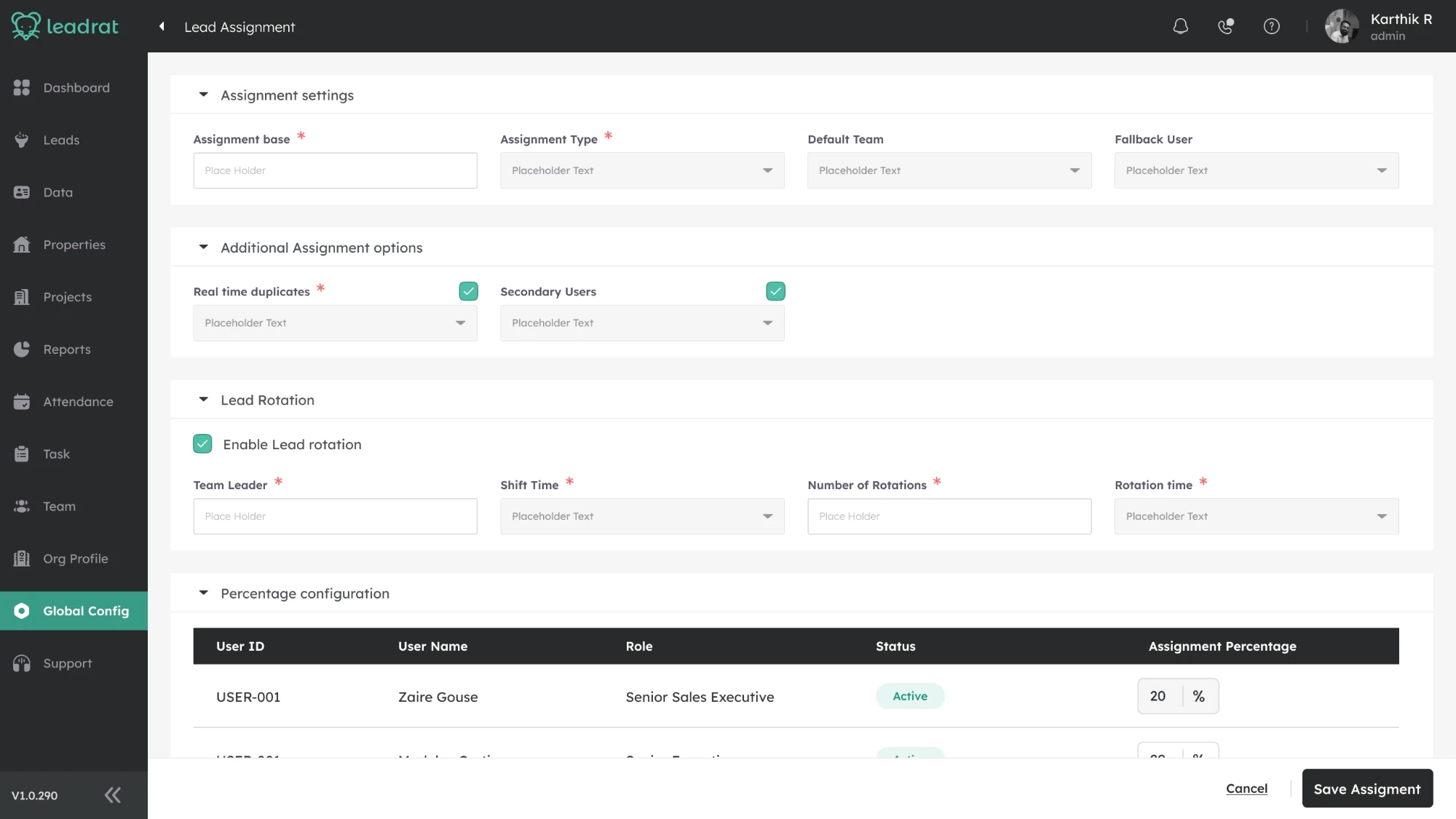Image resolution: width=1456 pixels, height=819 pixels.
Task: Click the Active status badge for USER-001
Action: coord(910,696)
